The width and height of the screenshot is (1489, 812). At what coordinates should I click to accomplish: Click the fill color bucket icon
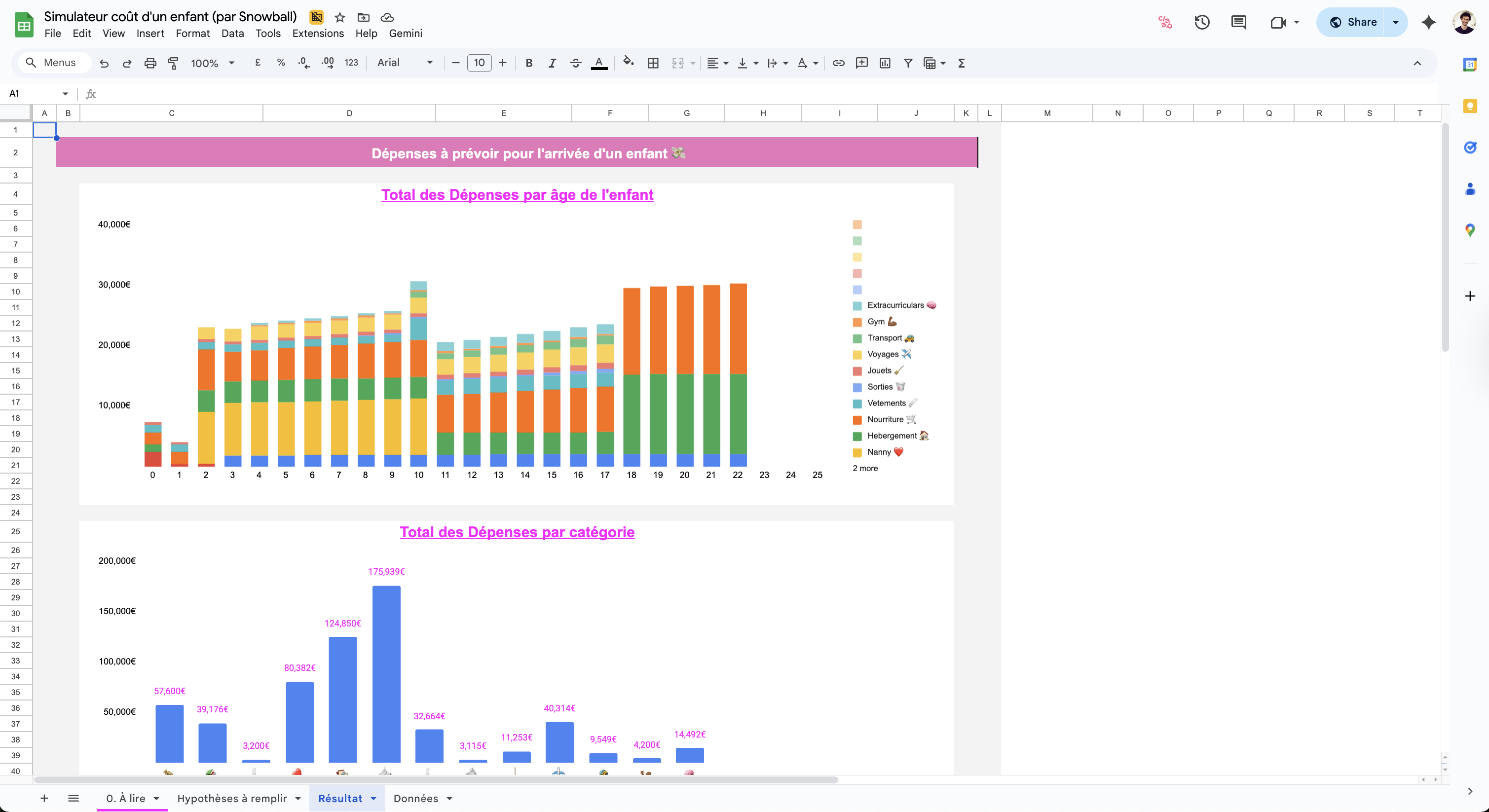click(629, 62)
